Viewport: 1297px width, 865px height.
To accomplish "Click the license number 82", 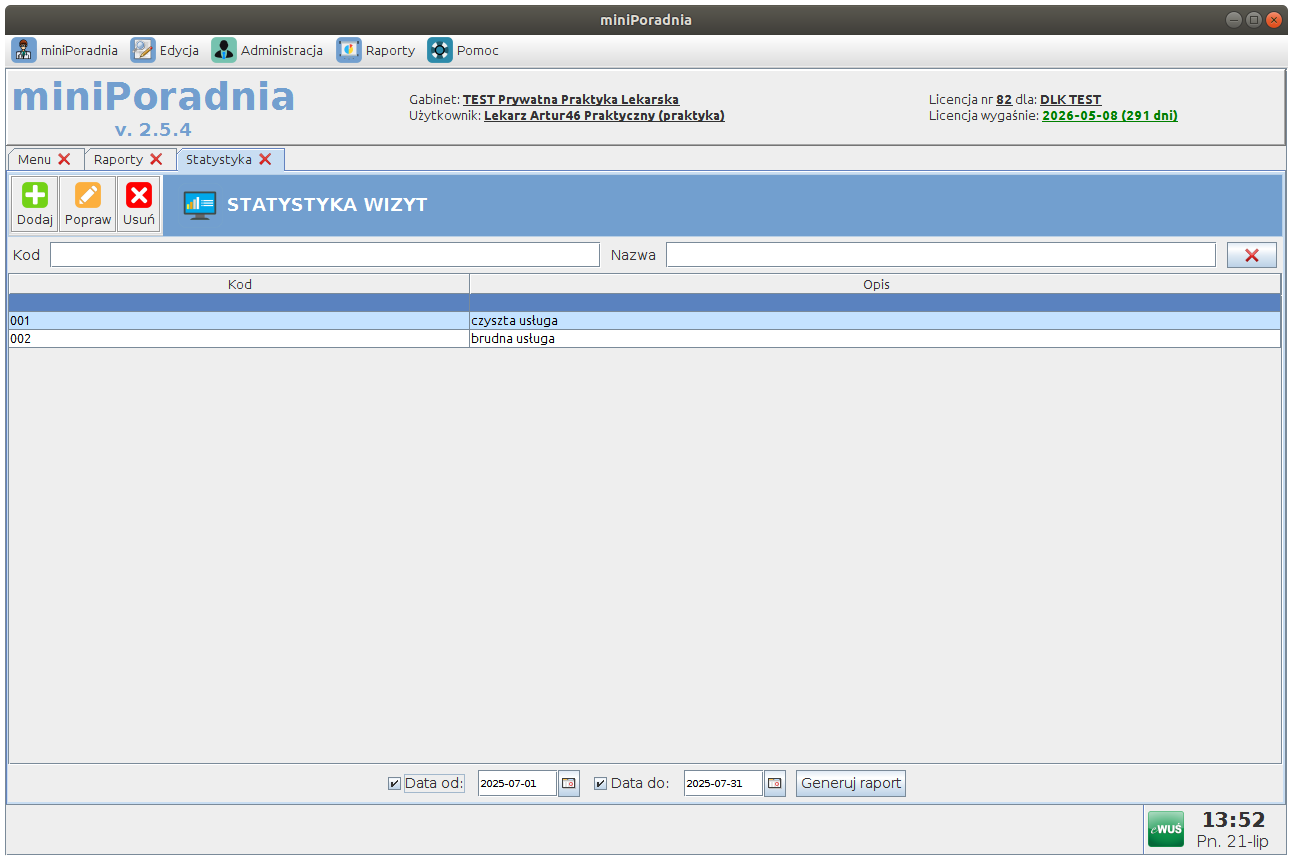I will pos(1004,100).
